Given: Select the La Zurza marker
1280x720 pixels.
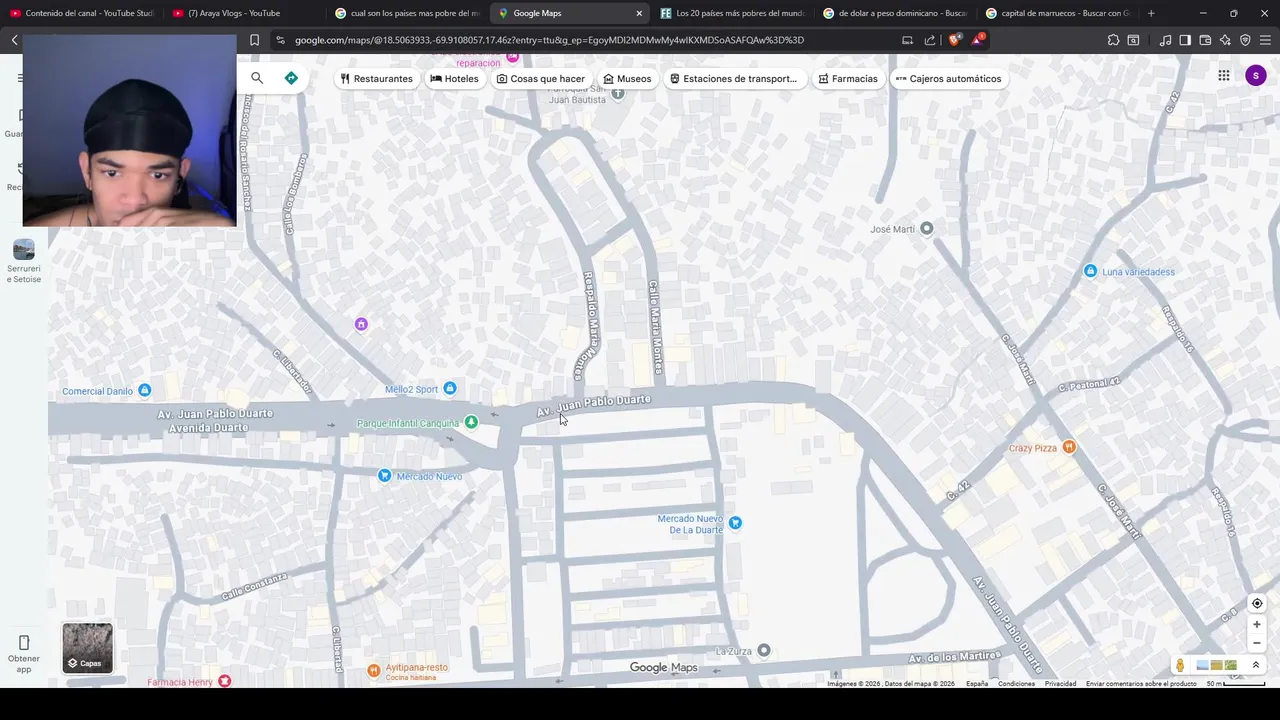Looking at the screenshot, I should [764, 651].
